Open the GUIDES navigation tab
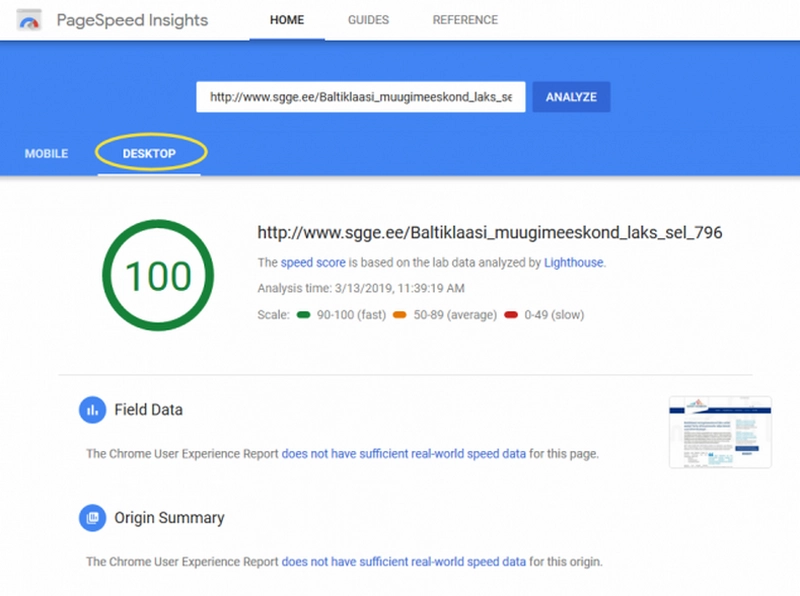Image resolution: width=800 pixels, height=596 pixels. point(368,20)
